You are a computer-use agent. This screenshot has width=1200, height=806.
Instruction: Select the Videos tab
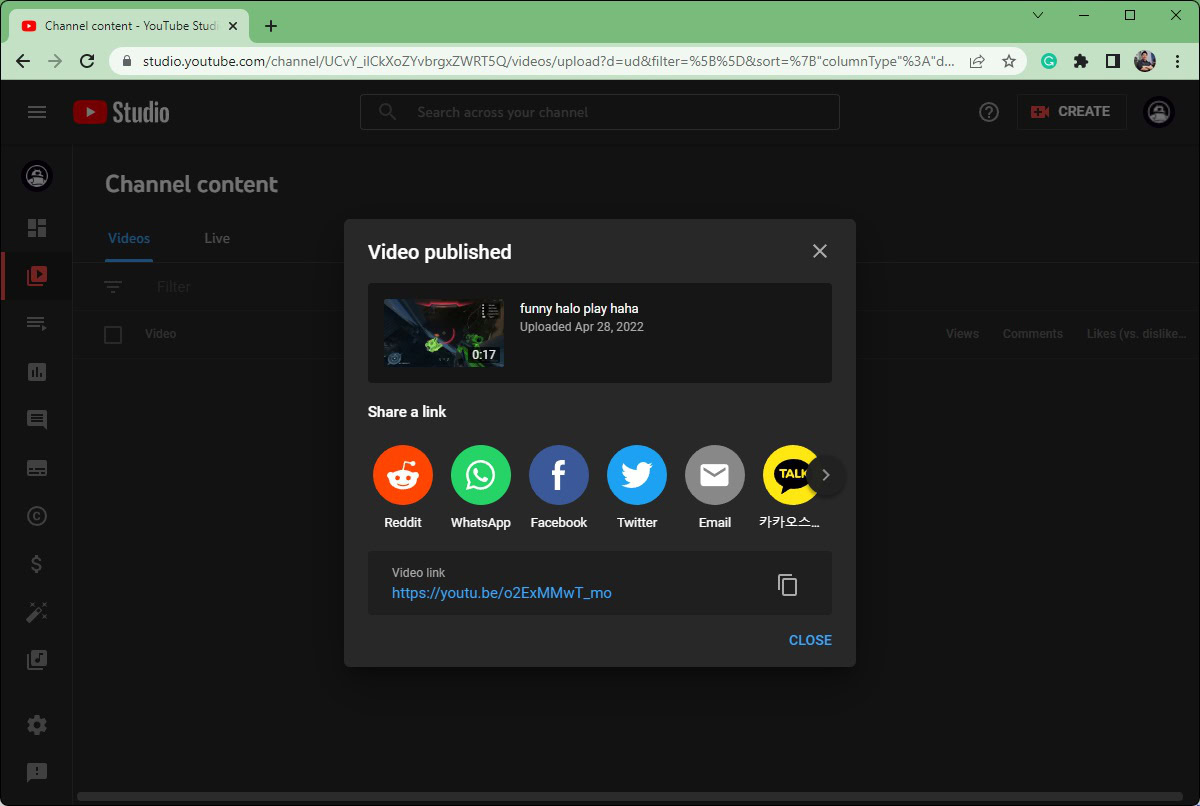coord(129,238)
